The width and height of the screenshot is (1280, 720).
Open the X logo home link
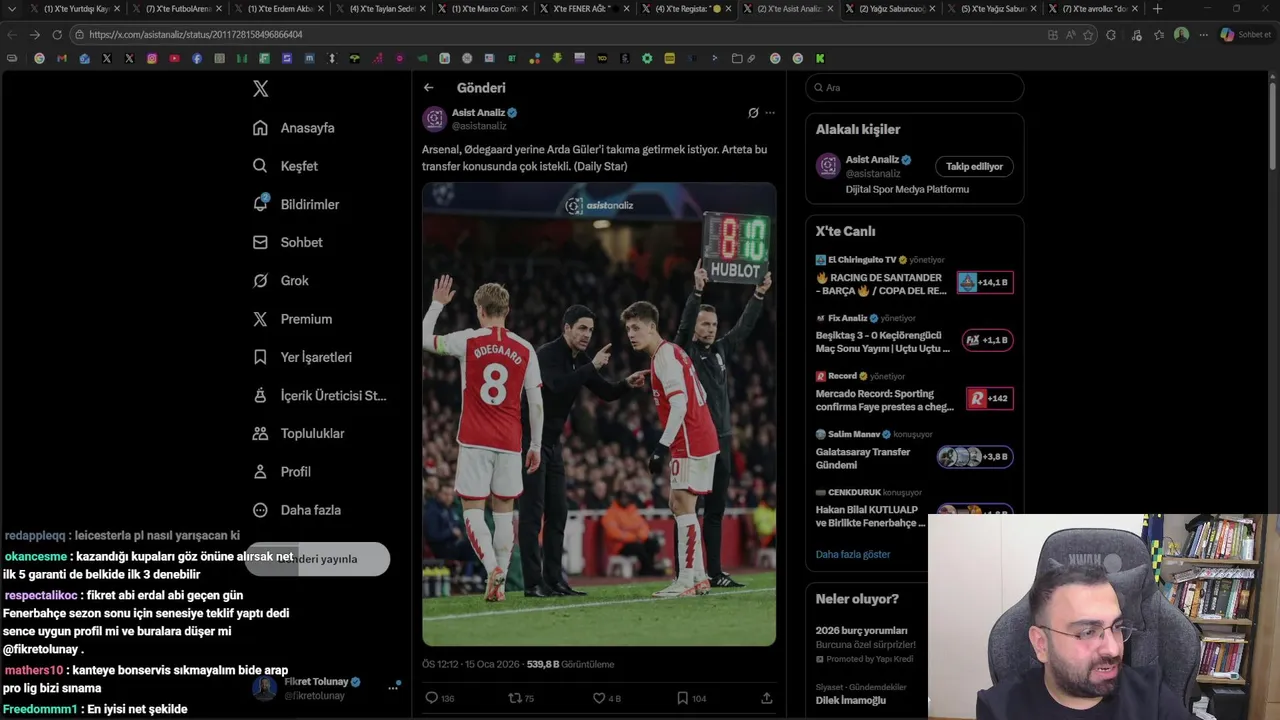[x=260, y=89]
